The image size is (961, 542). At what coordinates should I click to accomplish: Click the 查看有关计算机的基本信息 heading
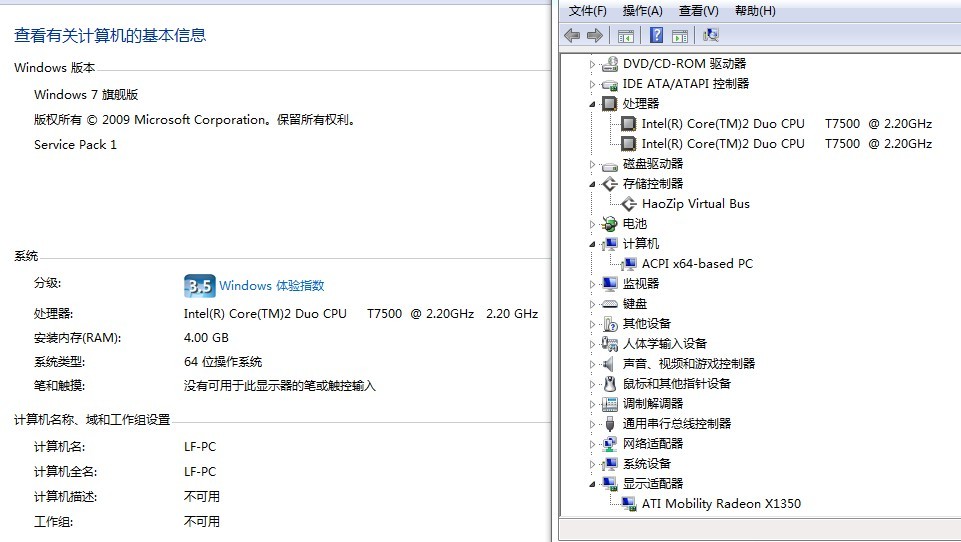tap(110, 36)
